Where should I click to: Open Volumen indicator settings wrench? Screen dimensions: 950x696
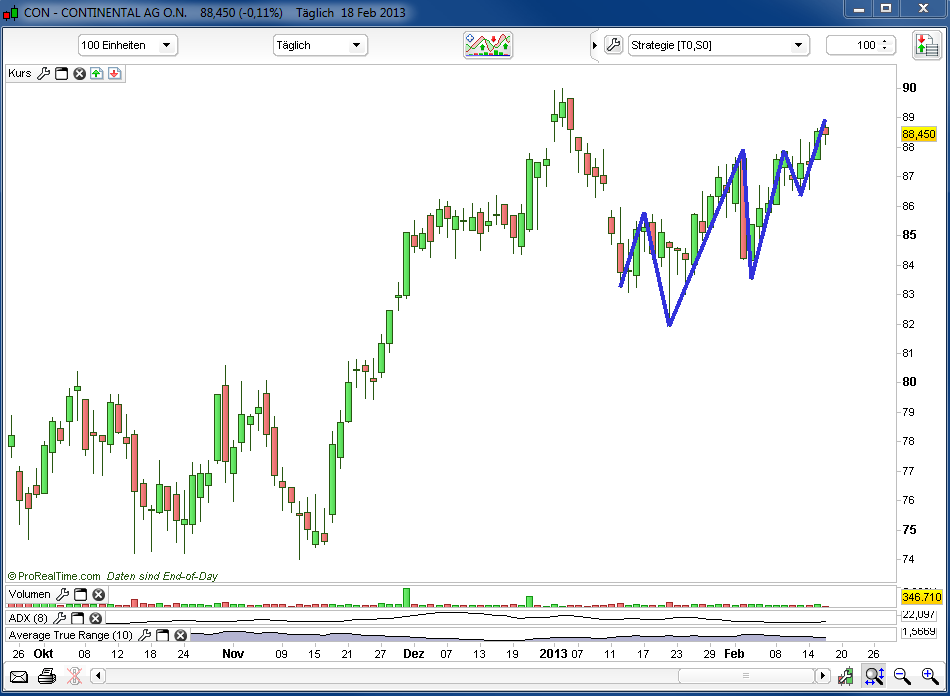[x=62, y=594]
